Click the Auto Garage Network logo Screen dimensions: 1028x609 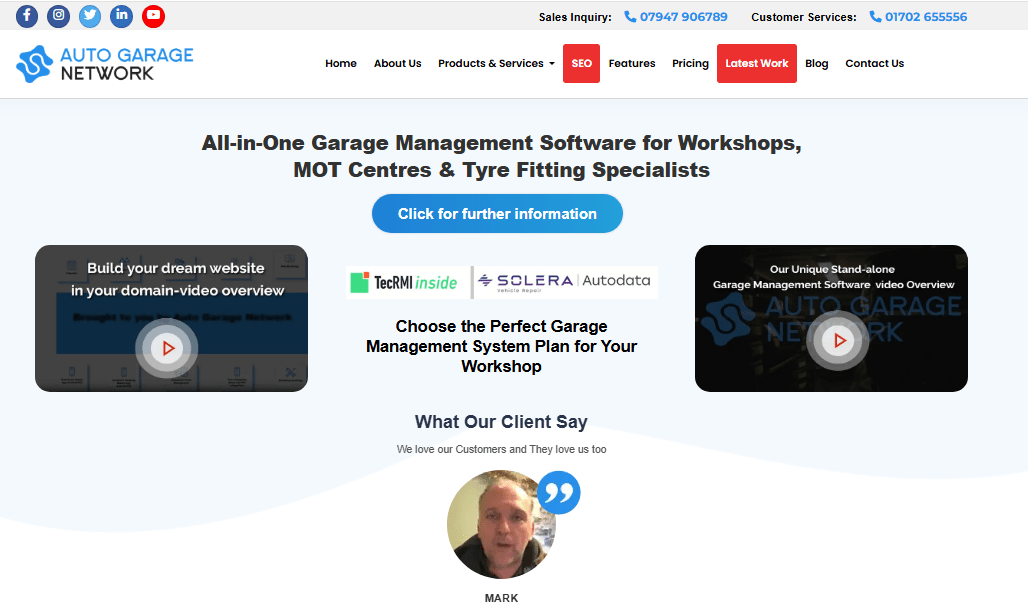(105, 63)
